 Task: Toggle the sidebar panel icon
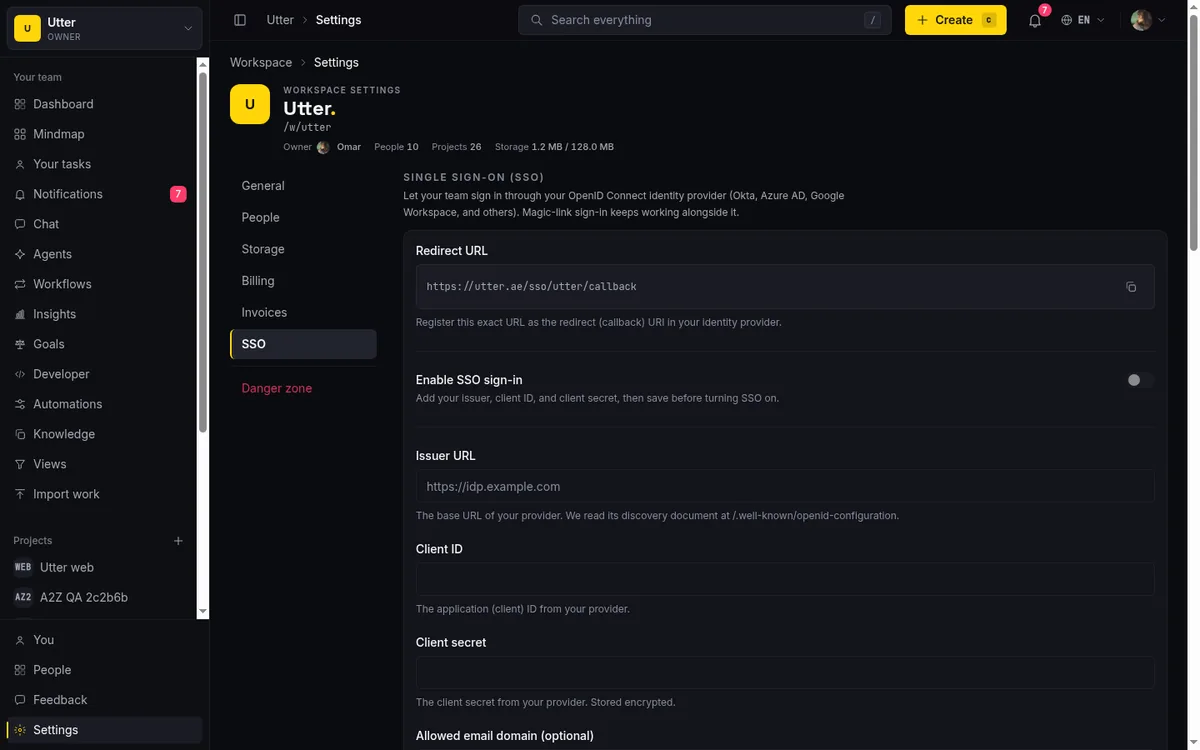coord(240,20)
